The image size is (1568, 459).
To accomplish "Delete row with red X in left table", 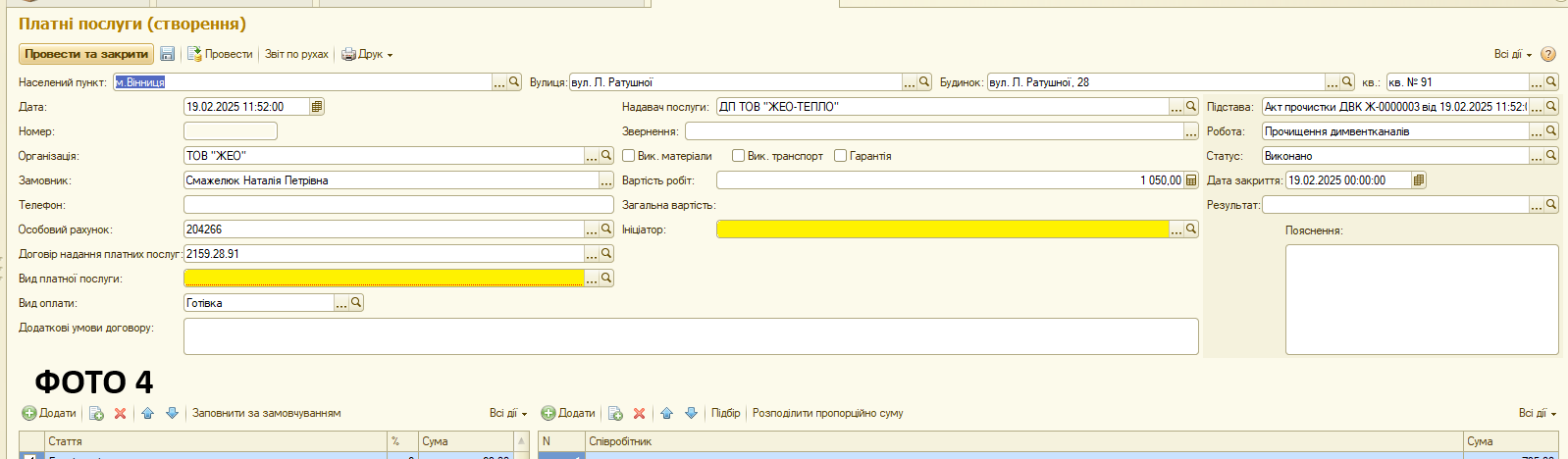I will (121, 414).
